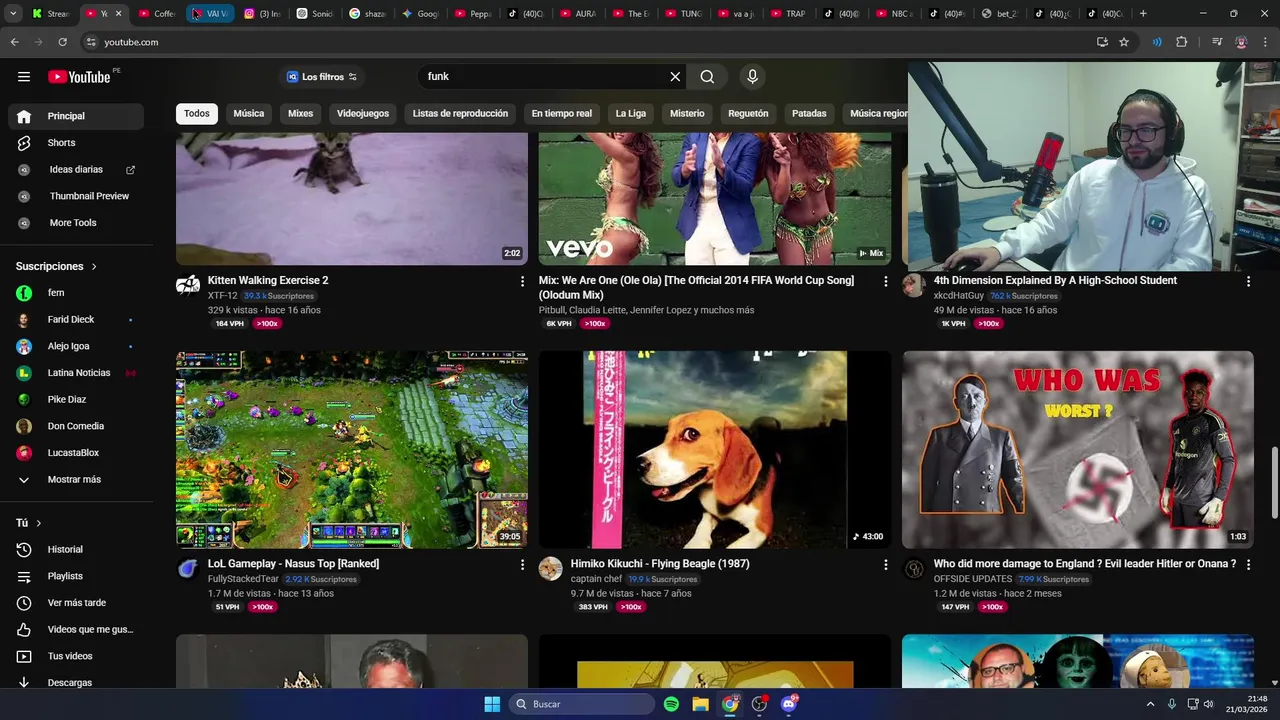Expand the Tú section chevron
The image size is (1280, 720).
(x=39, y=523)
